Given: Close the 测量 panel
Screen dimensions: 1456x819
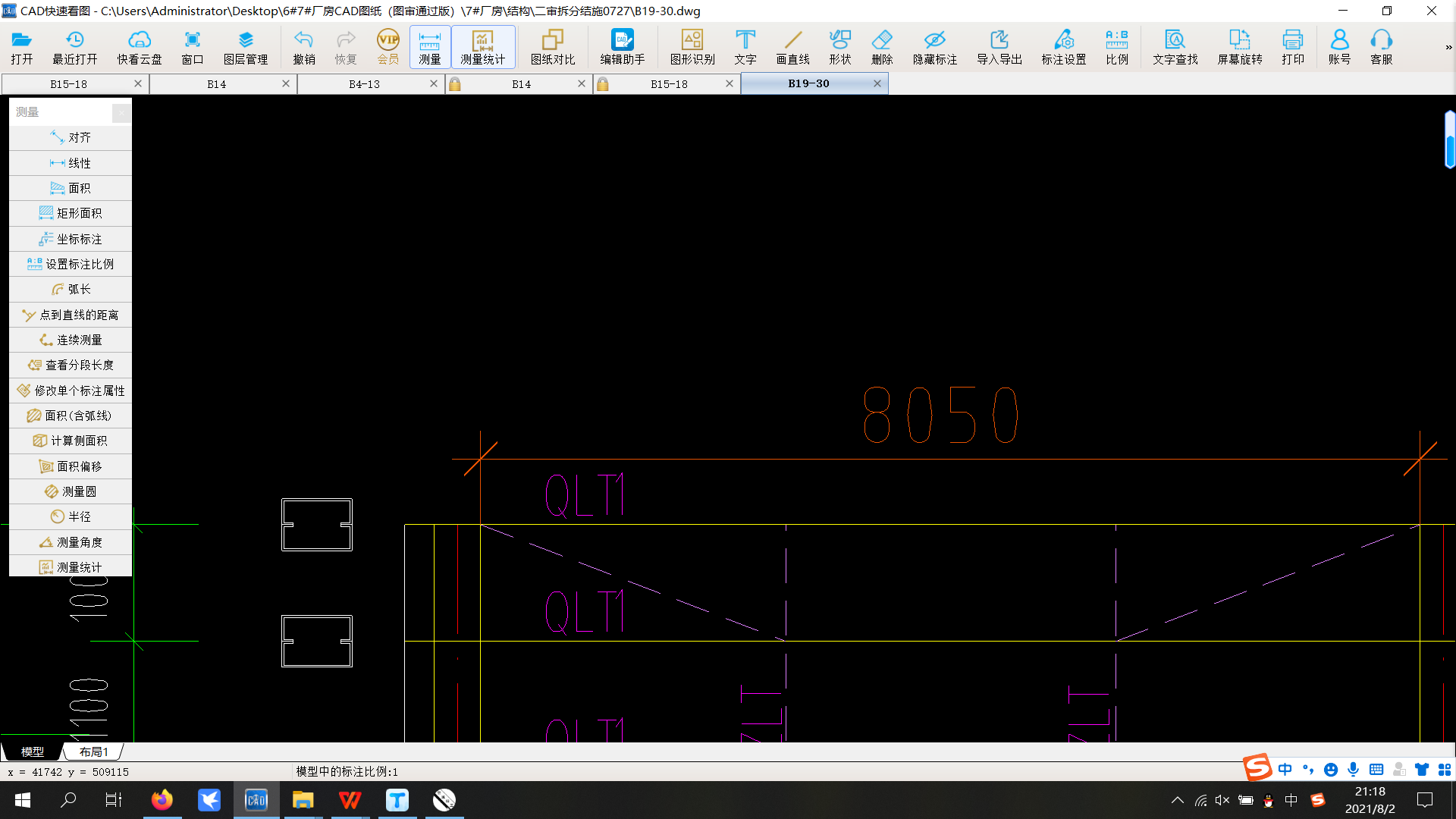Looking at the screenshot, I should point(121,112).
